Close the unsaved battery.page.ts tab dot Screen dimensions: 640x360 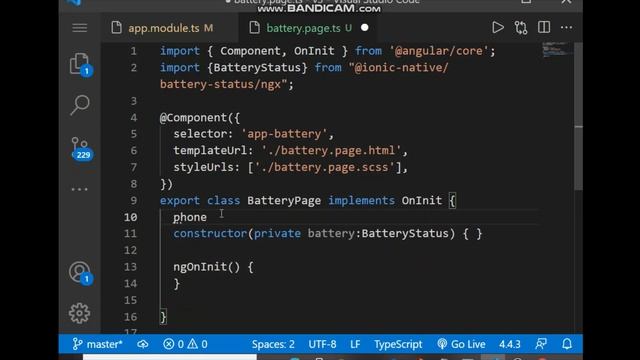364,28
